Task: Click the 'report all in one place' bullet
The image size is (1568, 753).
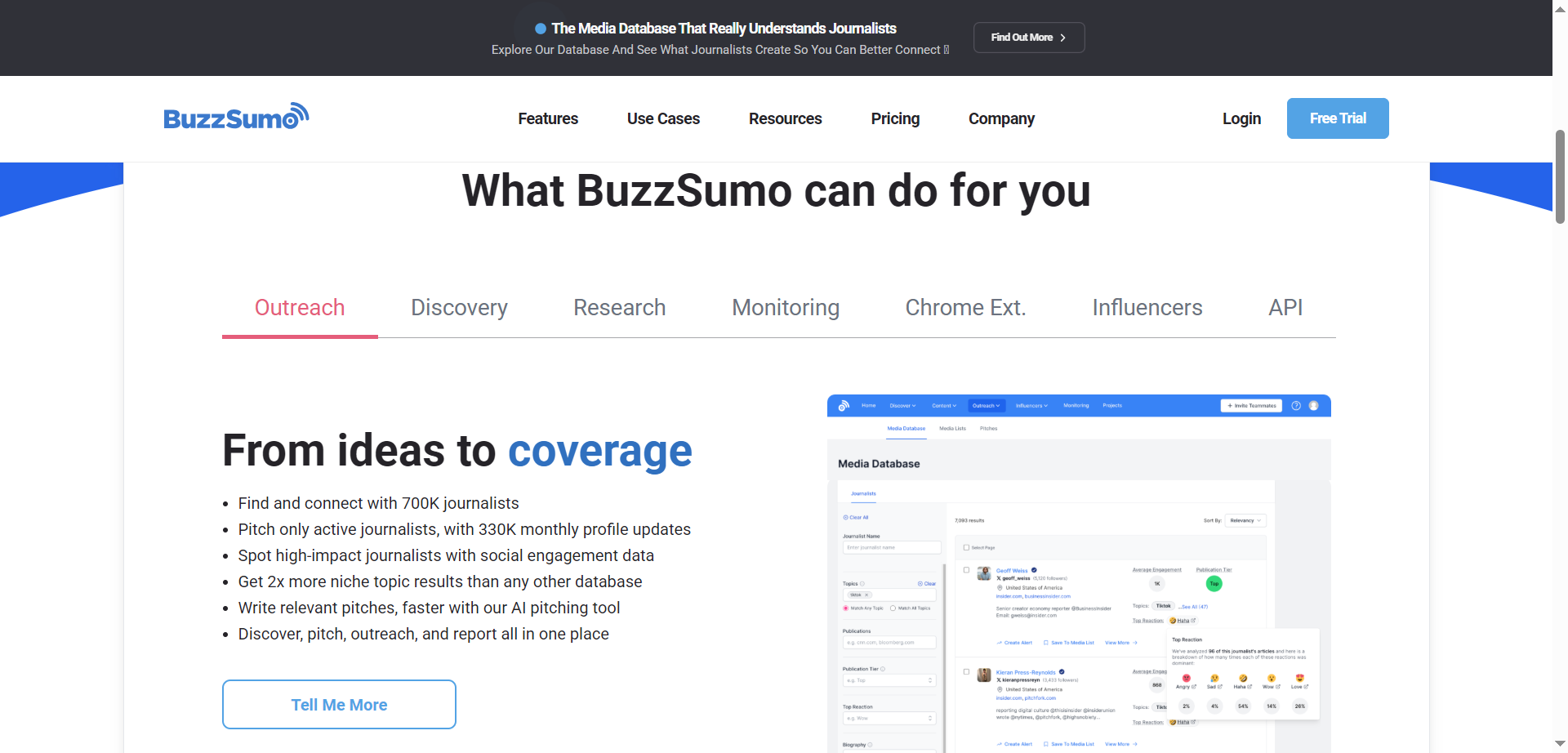Action: coord(423,634)
